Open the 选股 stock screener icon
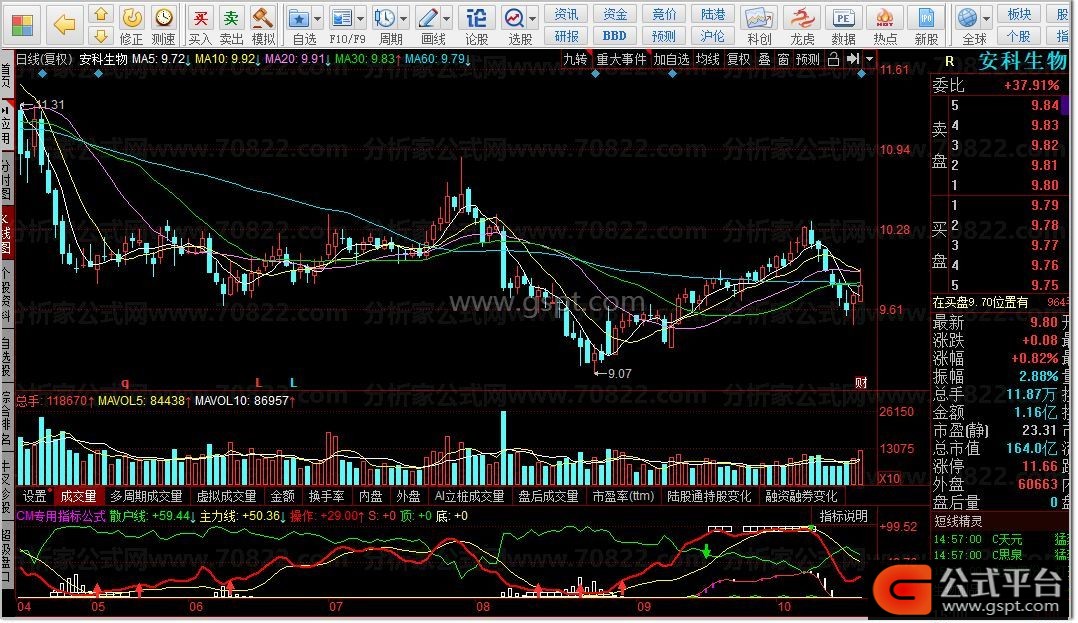This screenshot has height=623, width=1078. click(514, 19)
